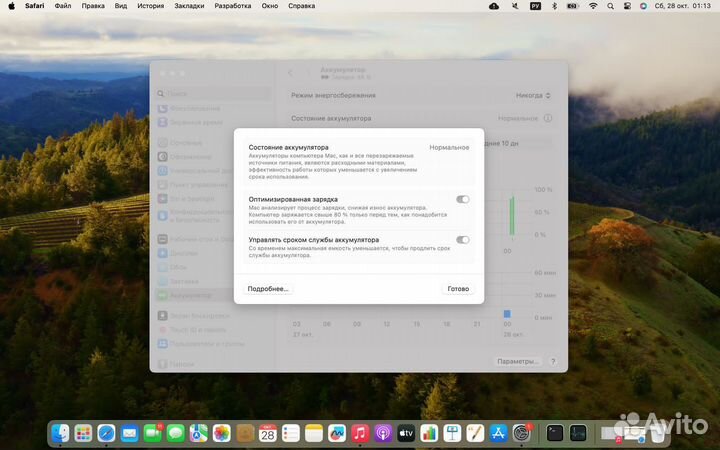Viewport: 720px width, 450px height.
Task: Activate Siri from menu bar
Action: point(643,6)
